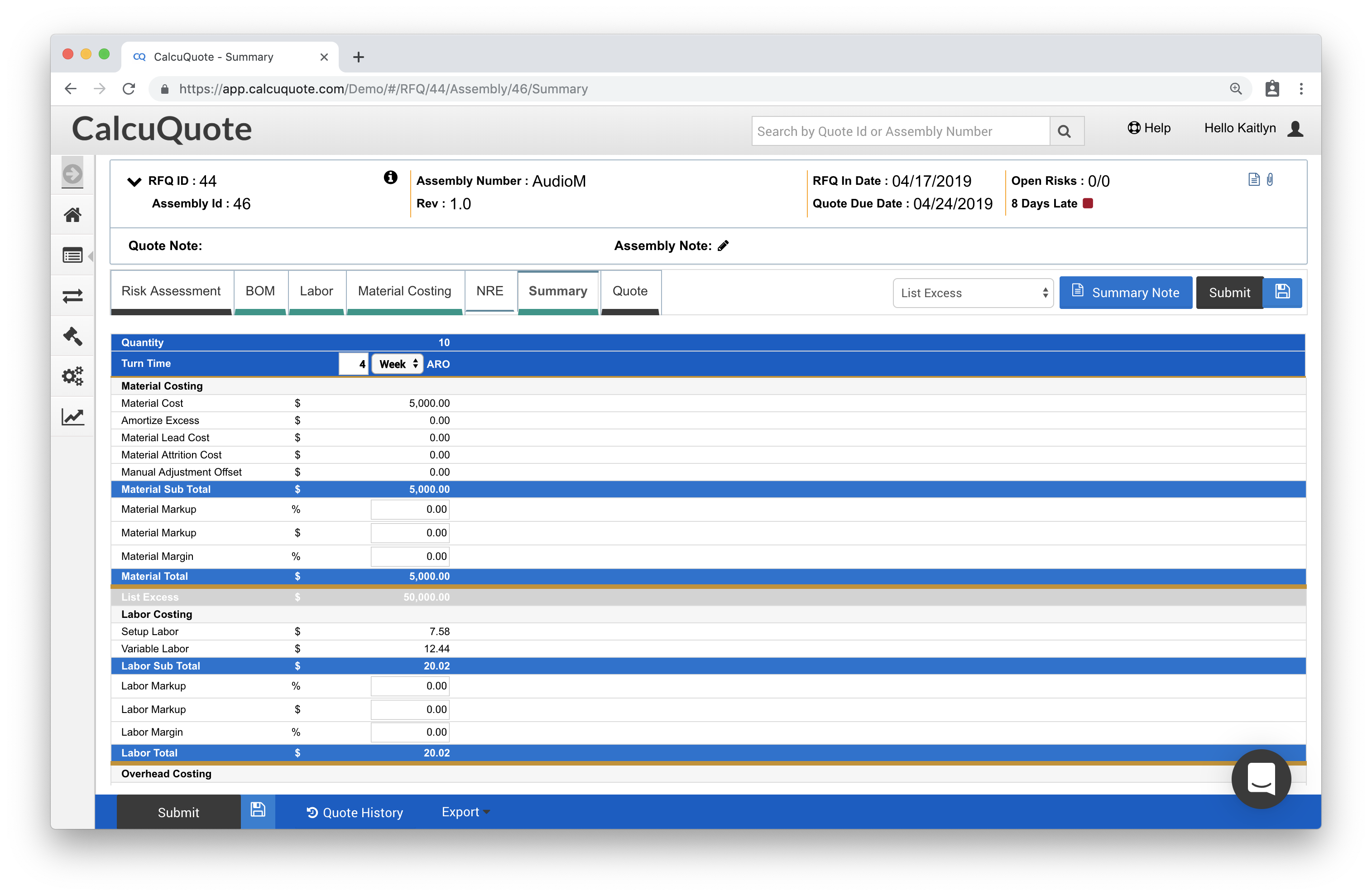This screenshot has height=896, width=1372.
Task: Click the Overhead Costing section header
Action: [708, 774]
